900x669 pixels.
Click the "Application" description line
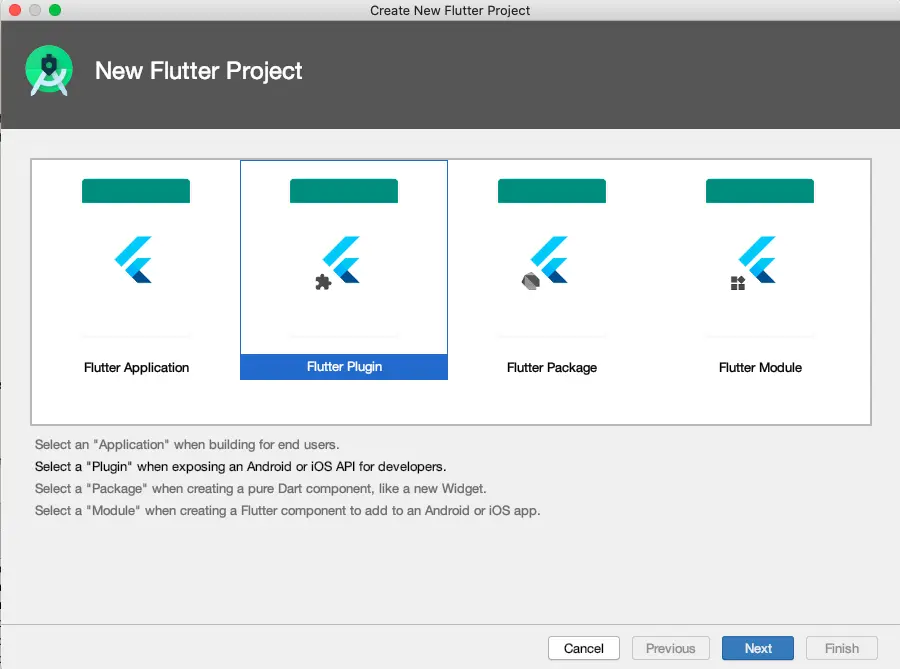pos(187,445)
